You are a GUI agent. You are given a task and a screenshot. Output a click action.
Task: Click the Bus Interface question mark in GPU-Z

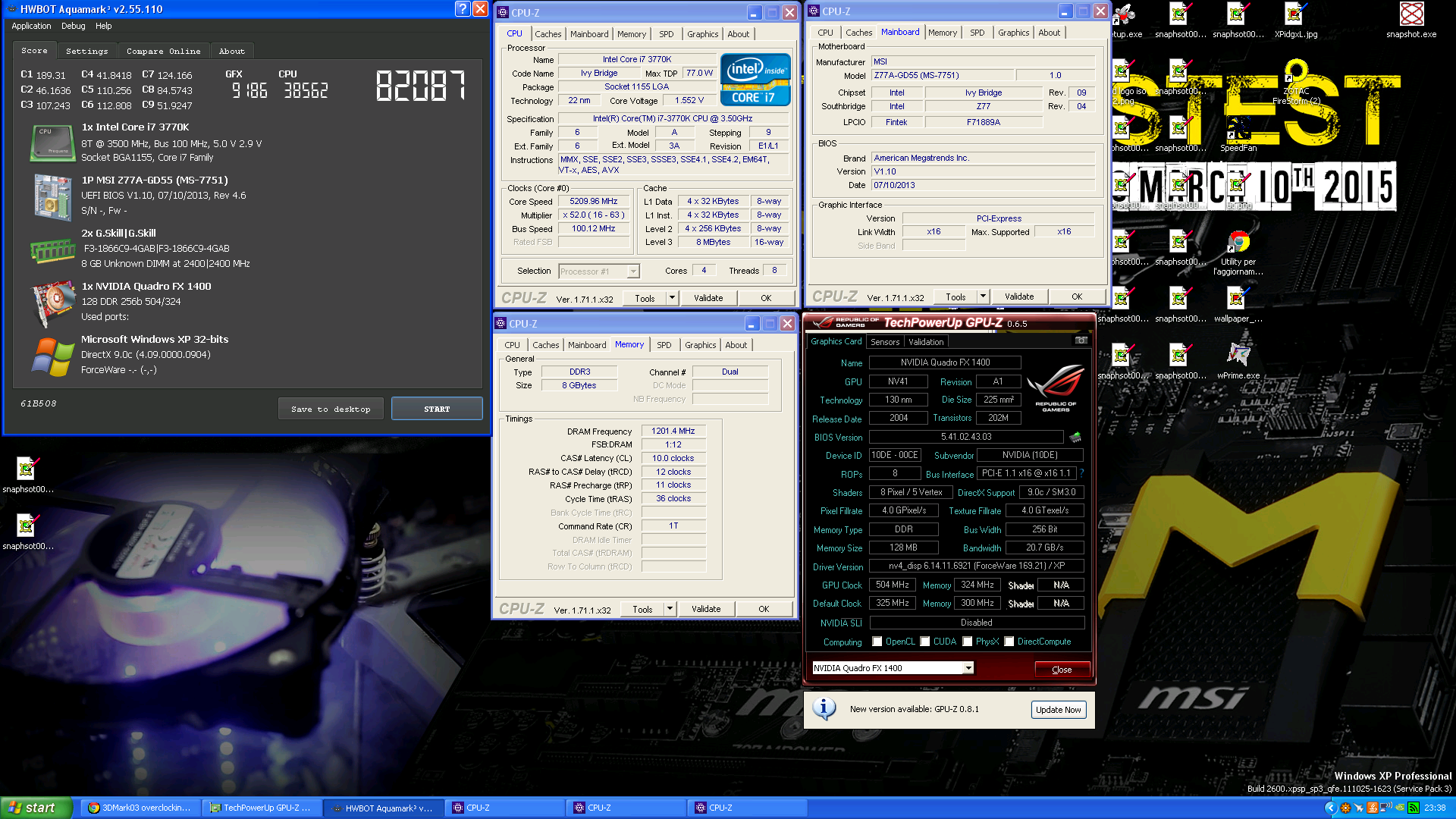1082,473
